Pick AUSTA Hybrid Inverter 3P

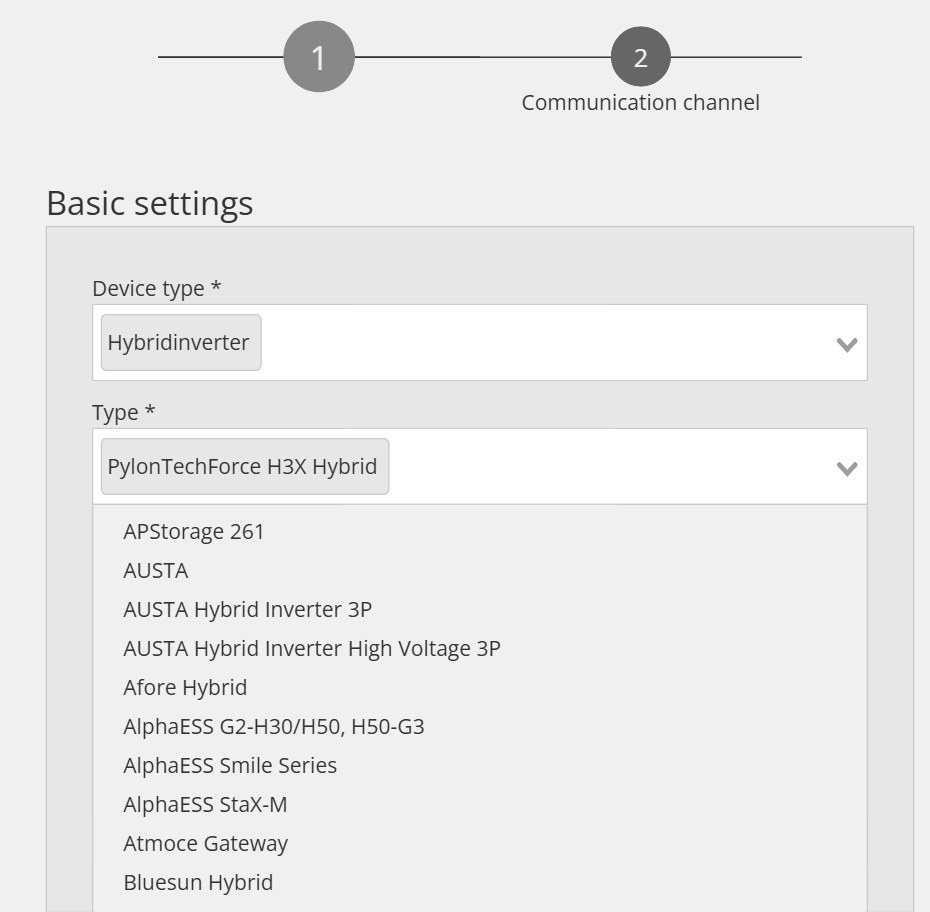(480, 610)
